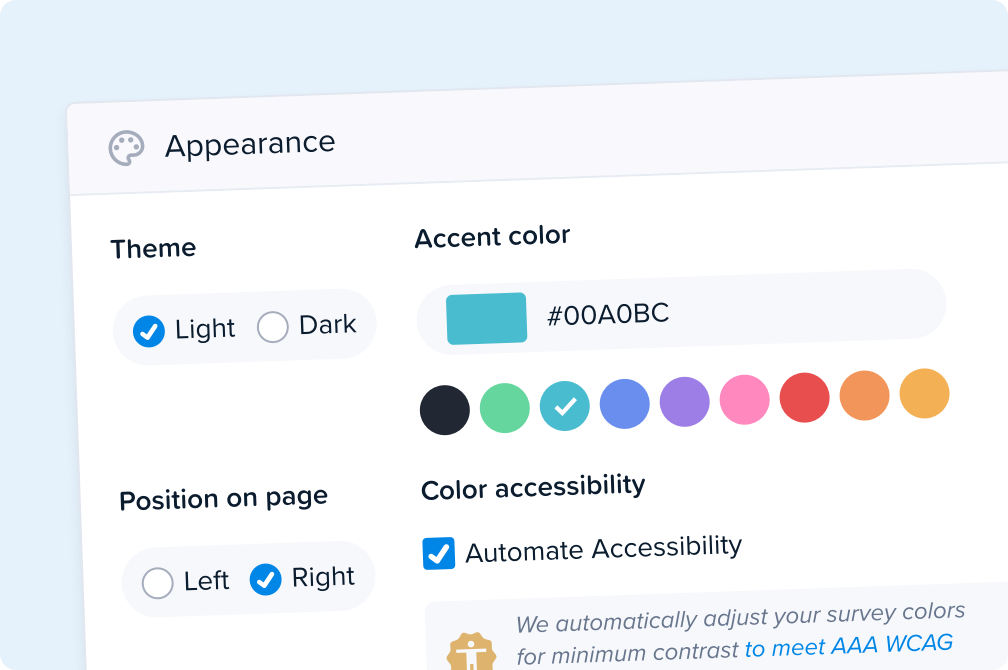Pick the orange accent color circle

click(x=865, y=395)
